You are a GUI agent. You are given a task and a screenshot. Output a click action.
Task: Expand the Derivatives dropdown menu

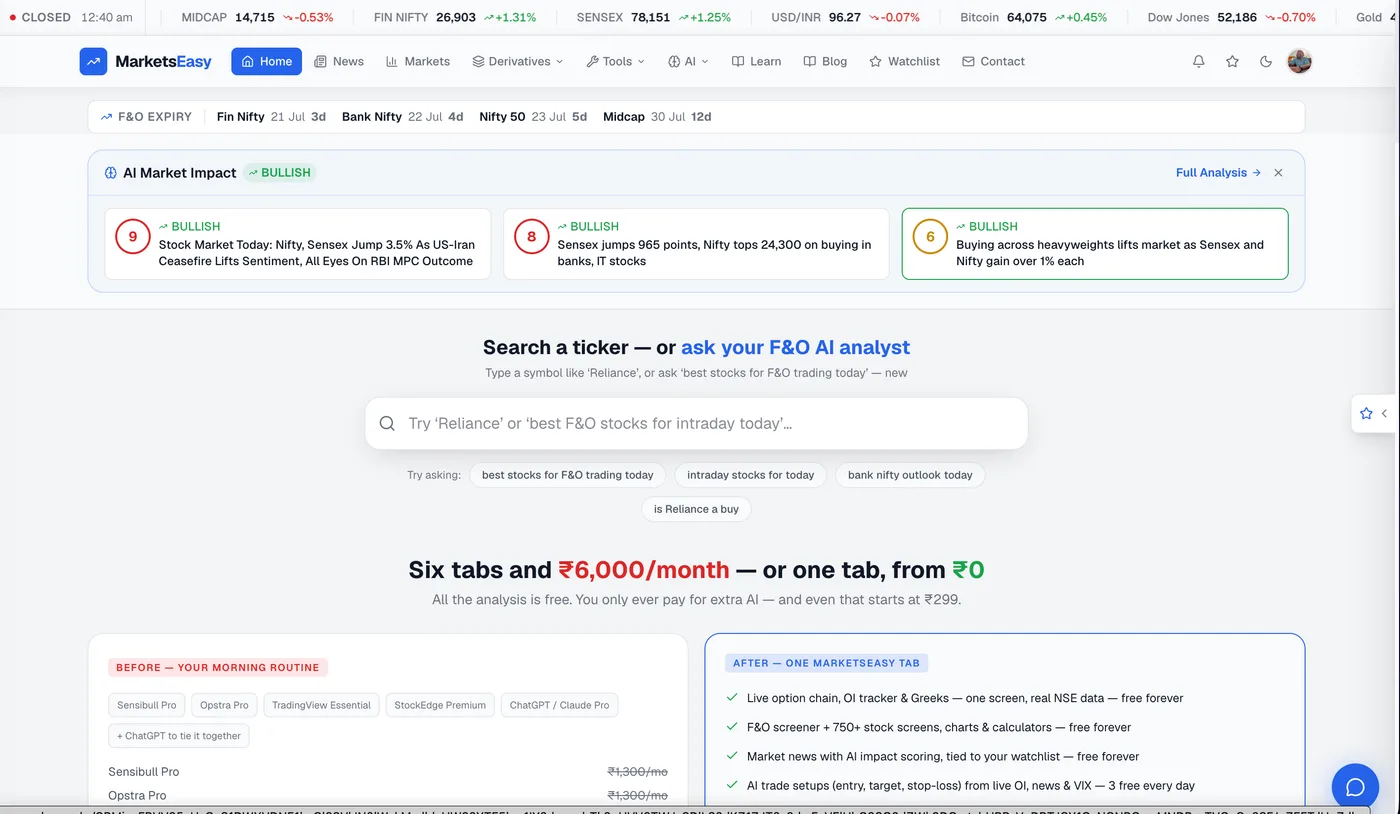pyautogui.click(x=518, y=61)
